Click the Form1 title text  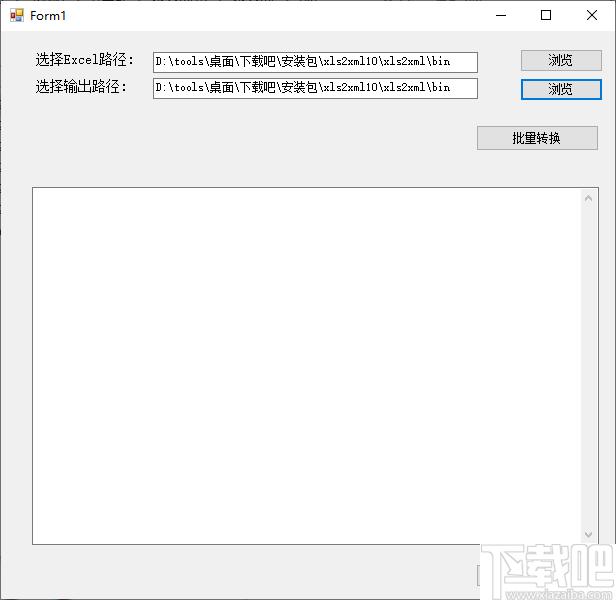point(48,16)
